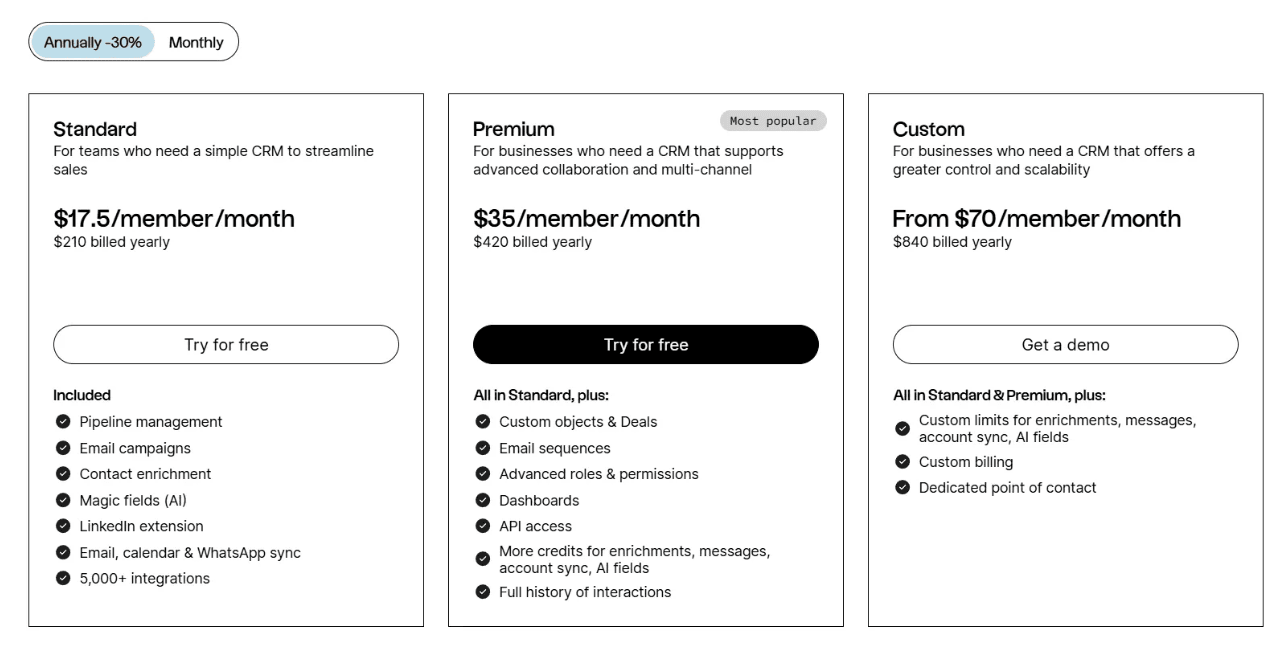
Task: Switch billing to Monthly
Action: click(196, 43)
